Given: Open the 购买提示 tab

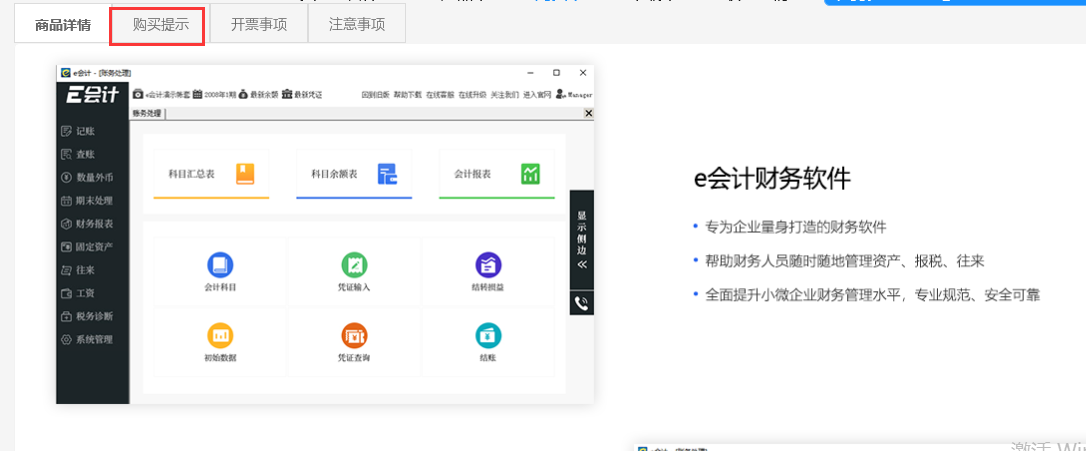Looking at the screenshot, I should [160, 25].
